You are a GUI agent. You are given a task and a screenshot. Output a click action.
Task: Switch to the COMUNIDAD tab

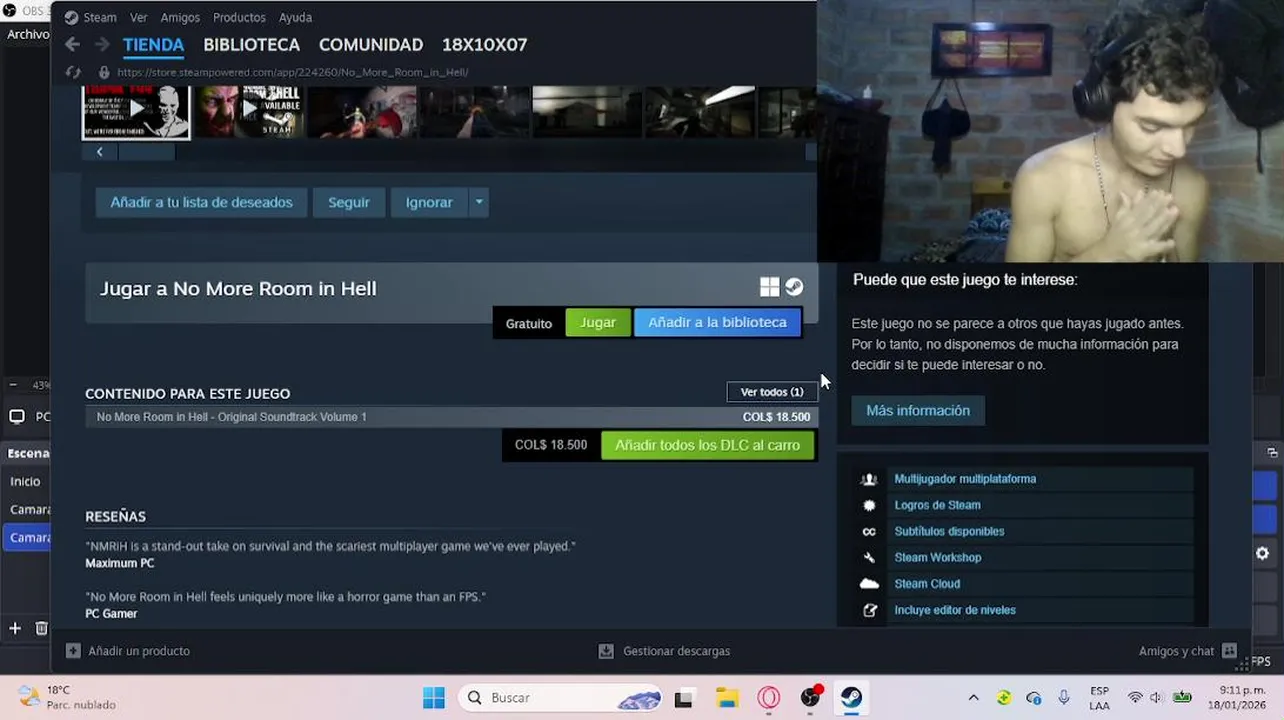370,45
